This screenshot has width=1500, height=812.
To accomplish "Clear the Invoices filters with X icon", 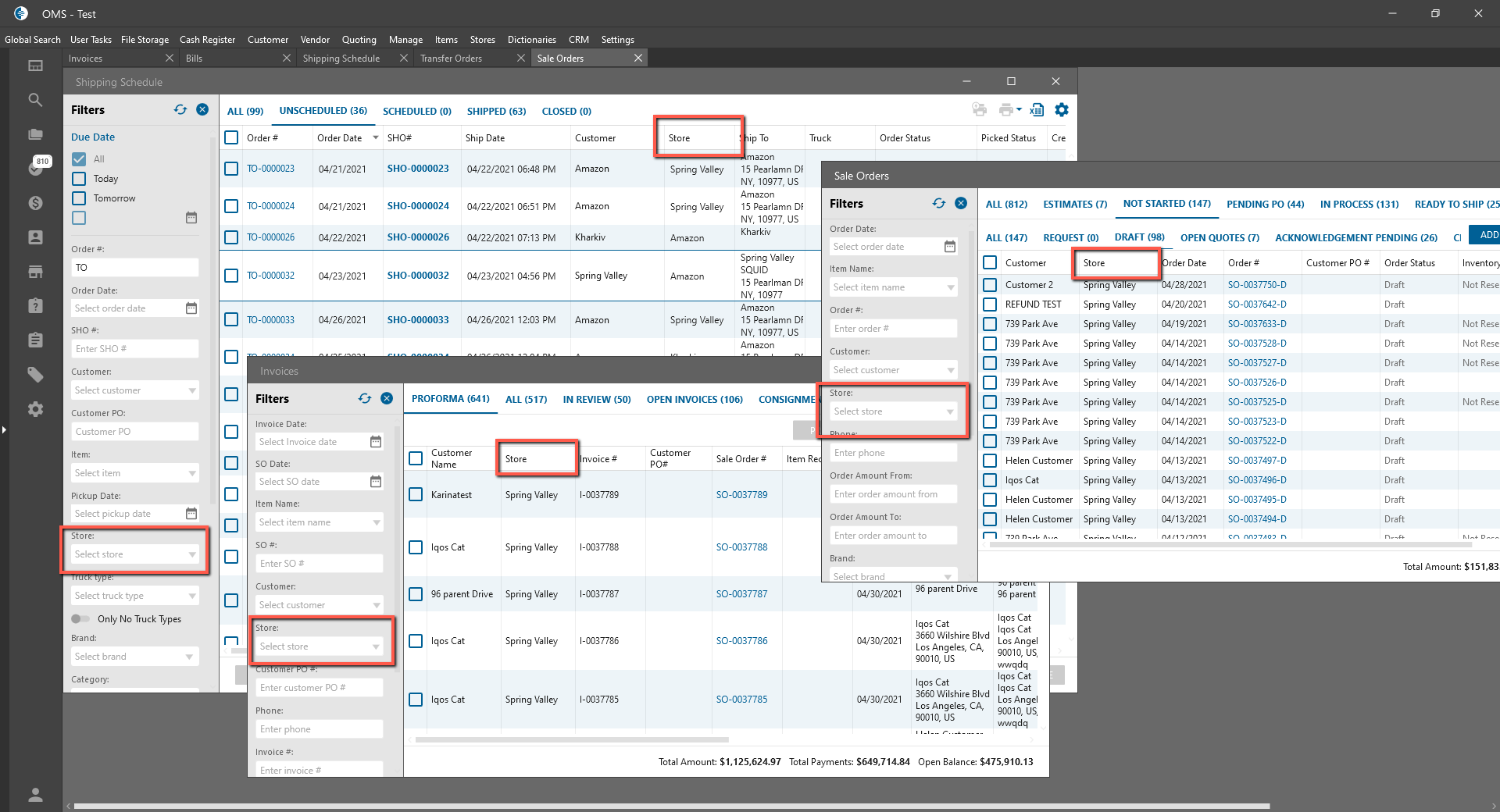I will pyautogui.click(x=387, y=398).
